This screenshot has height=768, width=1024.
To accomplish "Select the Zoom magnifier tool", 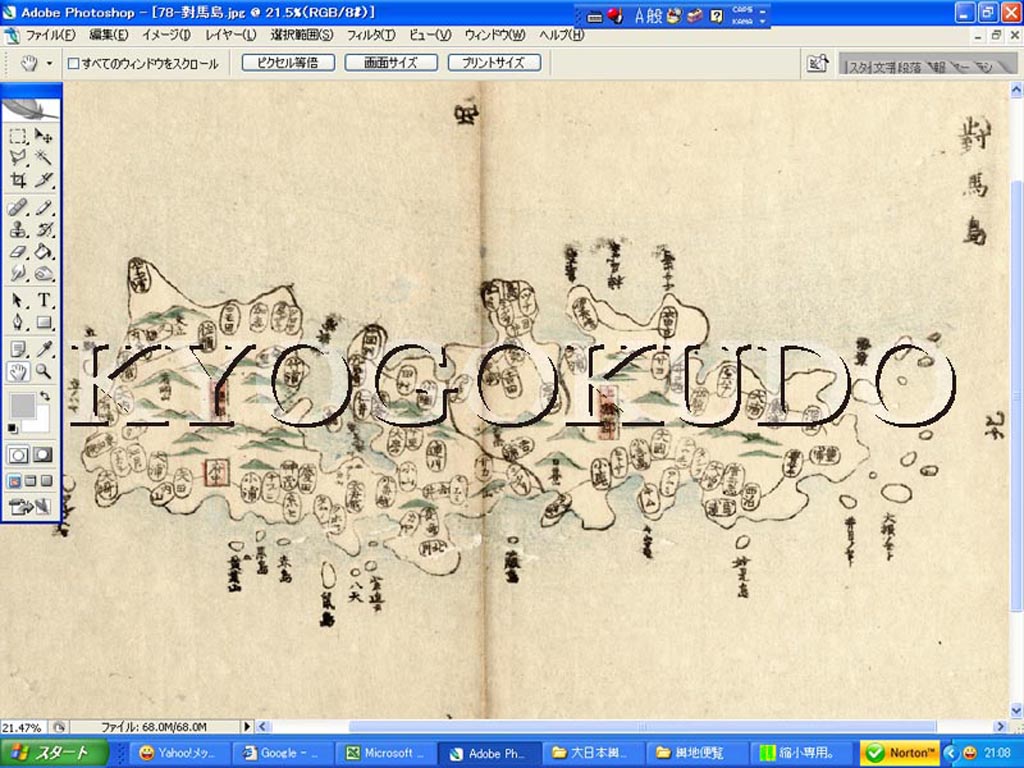I will (44, 372).
